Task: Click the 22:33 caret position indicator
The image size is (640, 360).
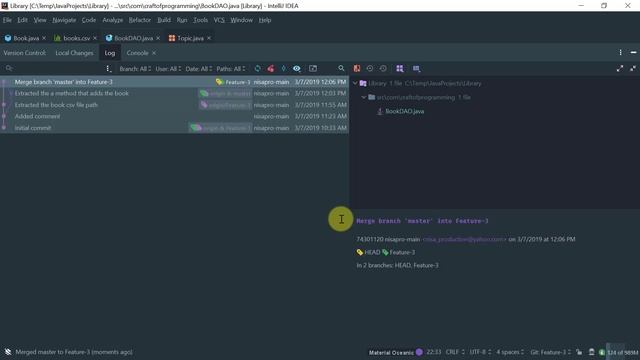Action: [434, 352]
